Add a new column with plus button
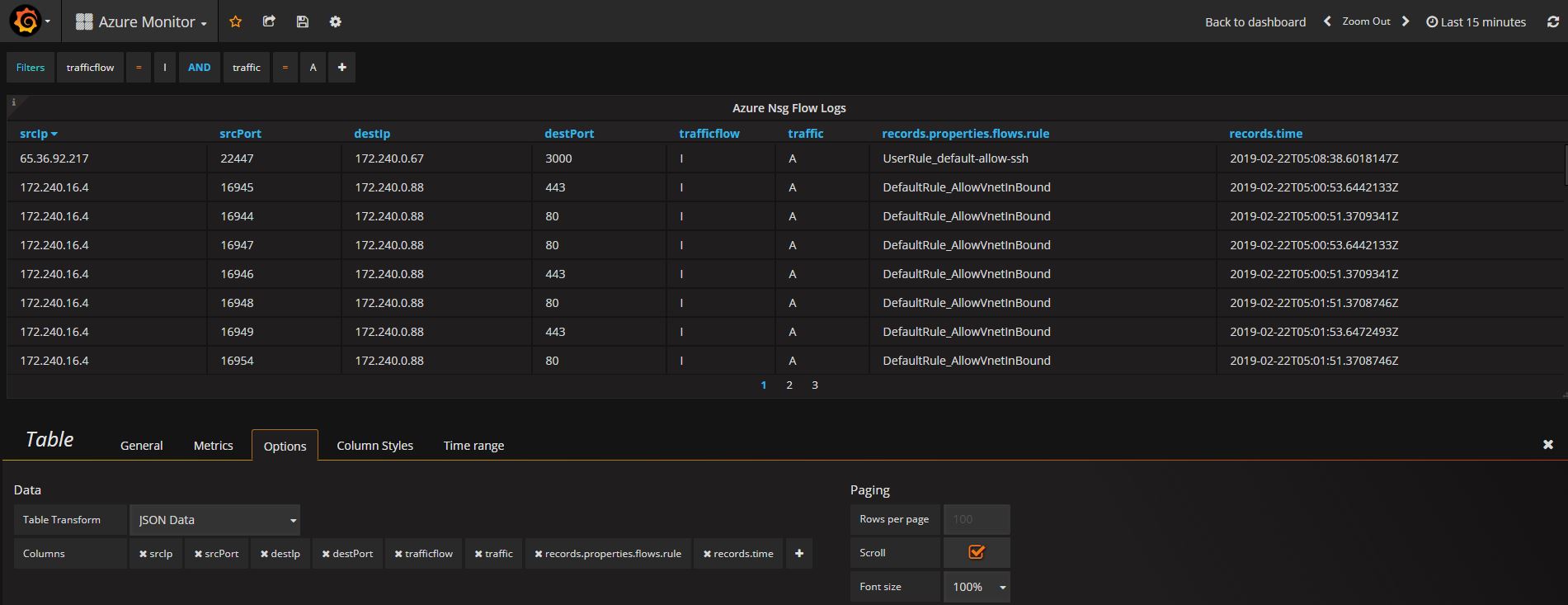1568x605 pixels. click(798, 554)
